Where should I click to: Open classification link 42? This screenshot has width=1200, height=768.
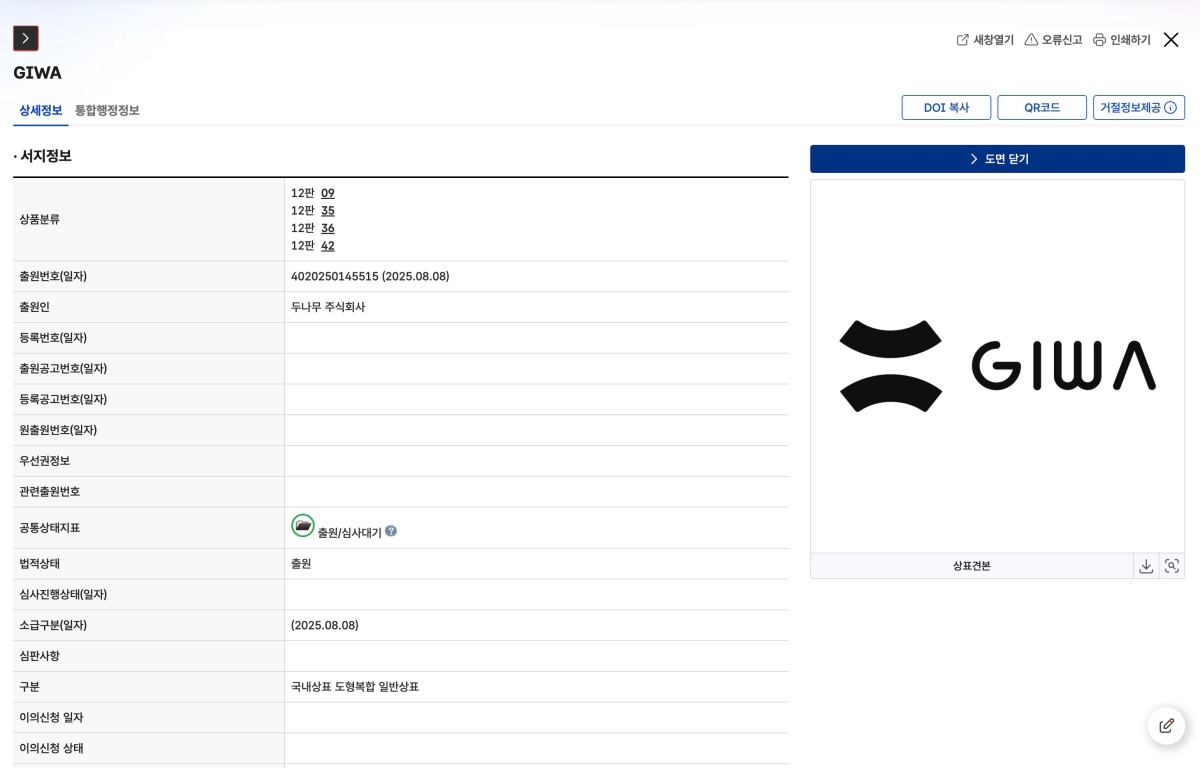tap(328, 246)
